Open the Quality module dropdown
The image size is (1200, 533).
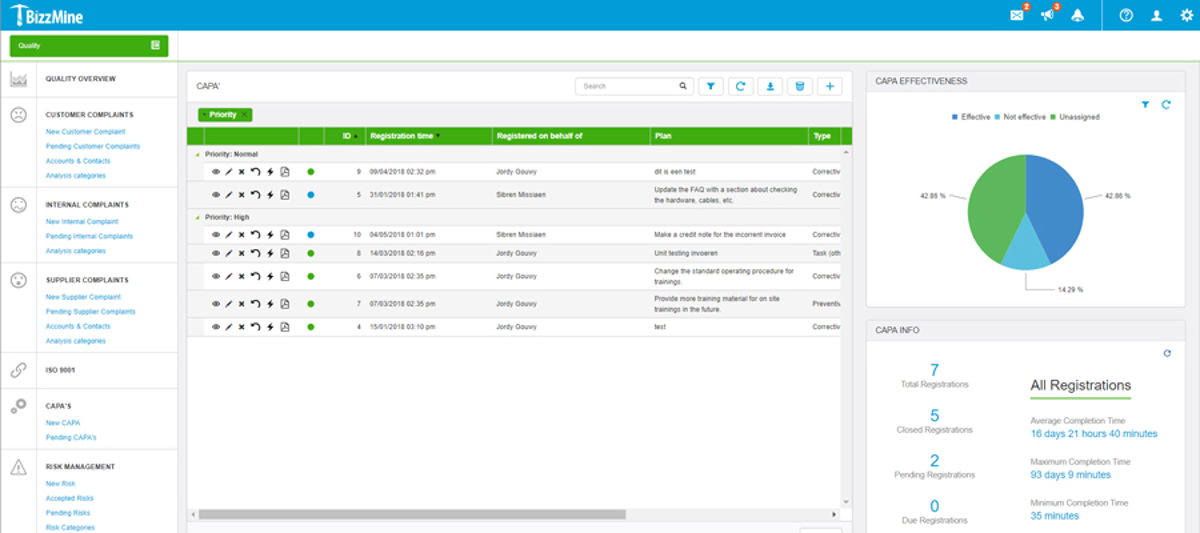pos(89,45)
